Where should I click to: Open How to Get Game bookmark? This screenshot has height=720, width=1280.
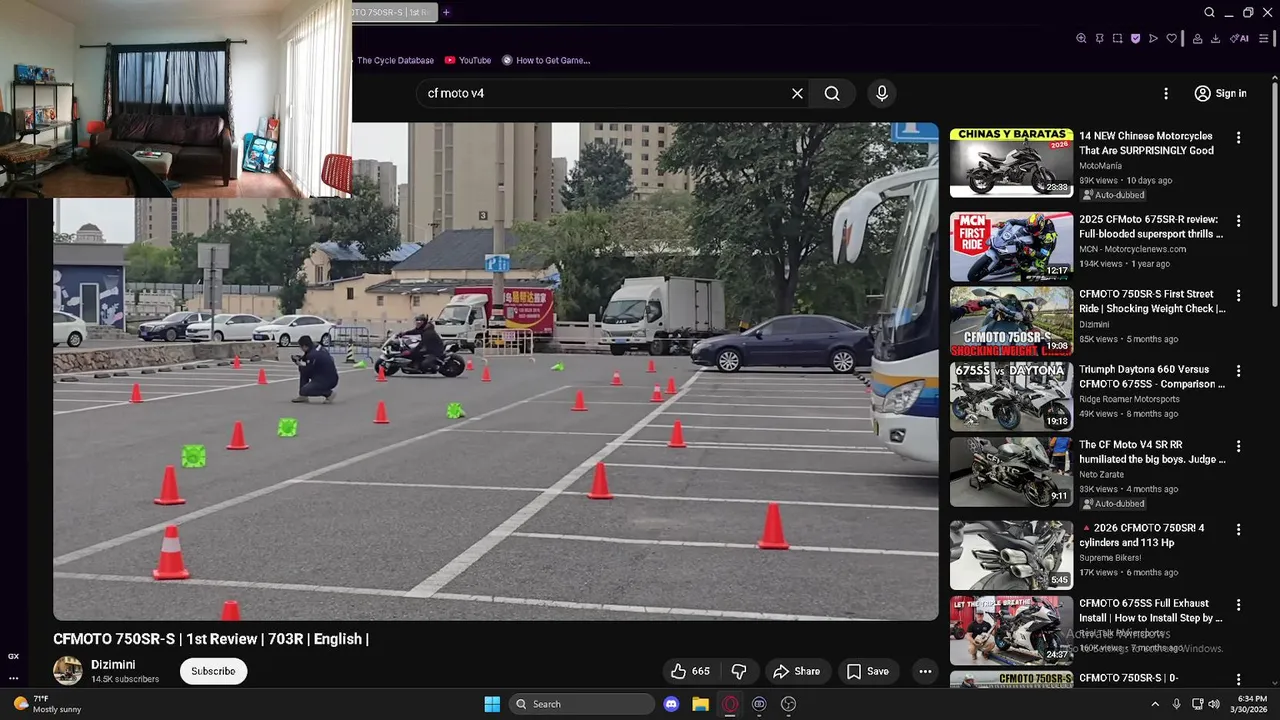pos(546,60)
